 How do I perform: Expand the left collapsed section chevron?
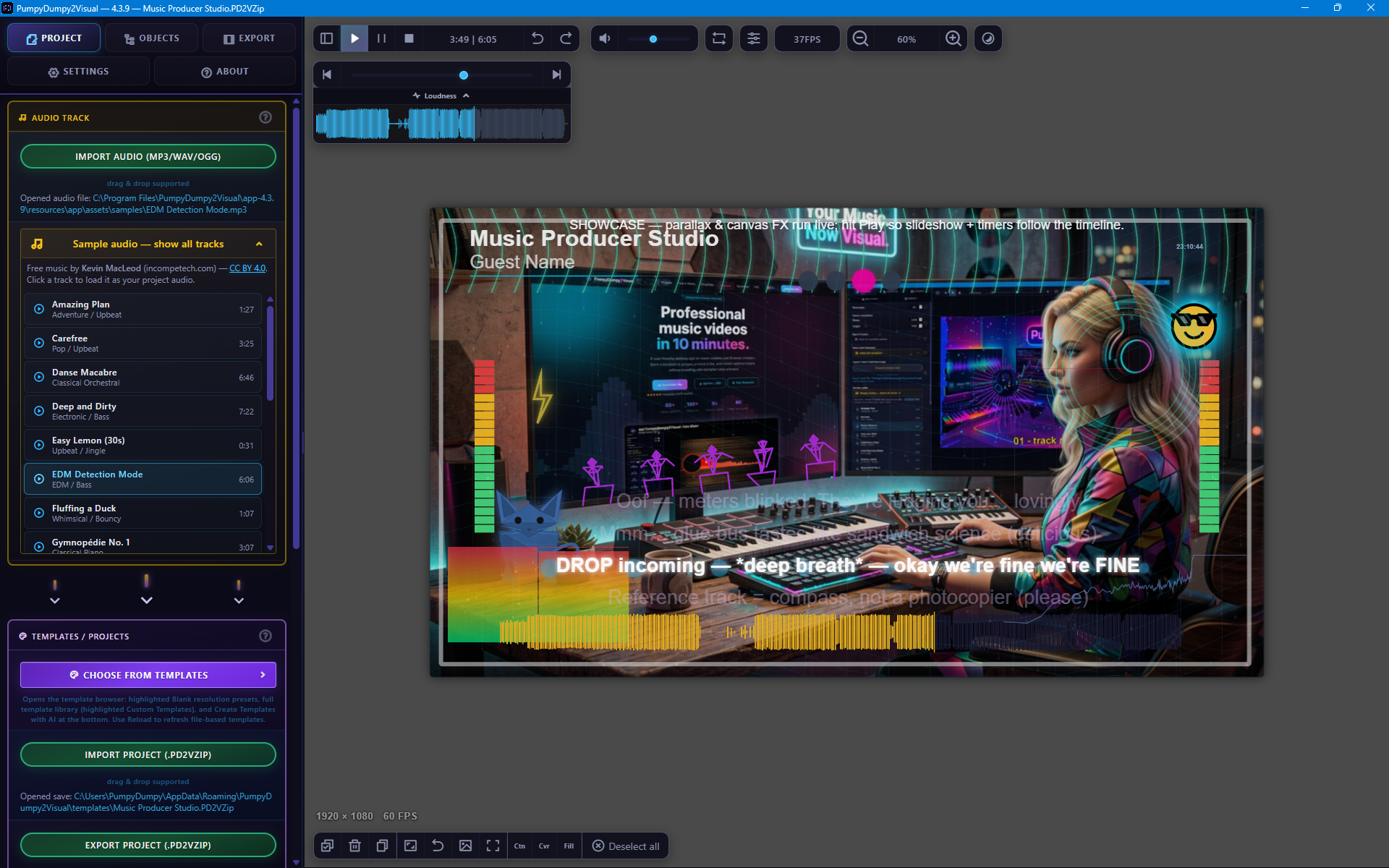(x=55, y=600)
